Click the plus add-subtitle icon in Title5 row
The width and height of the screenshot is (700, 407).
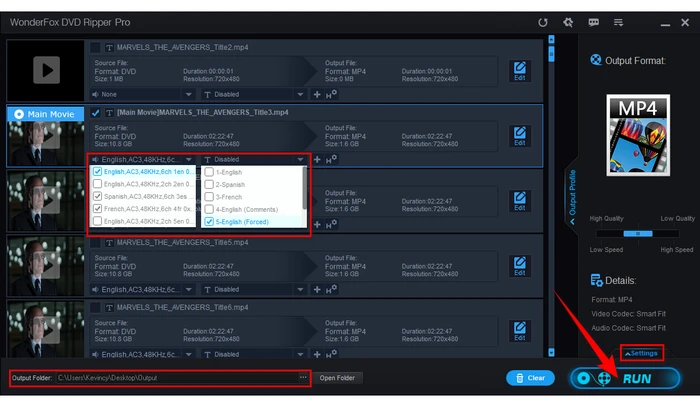pos(317,290)
